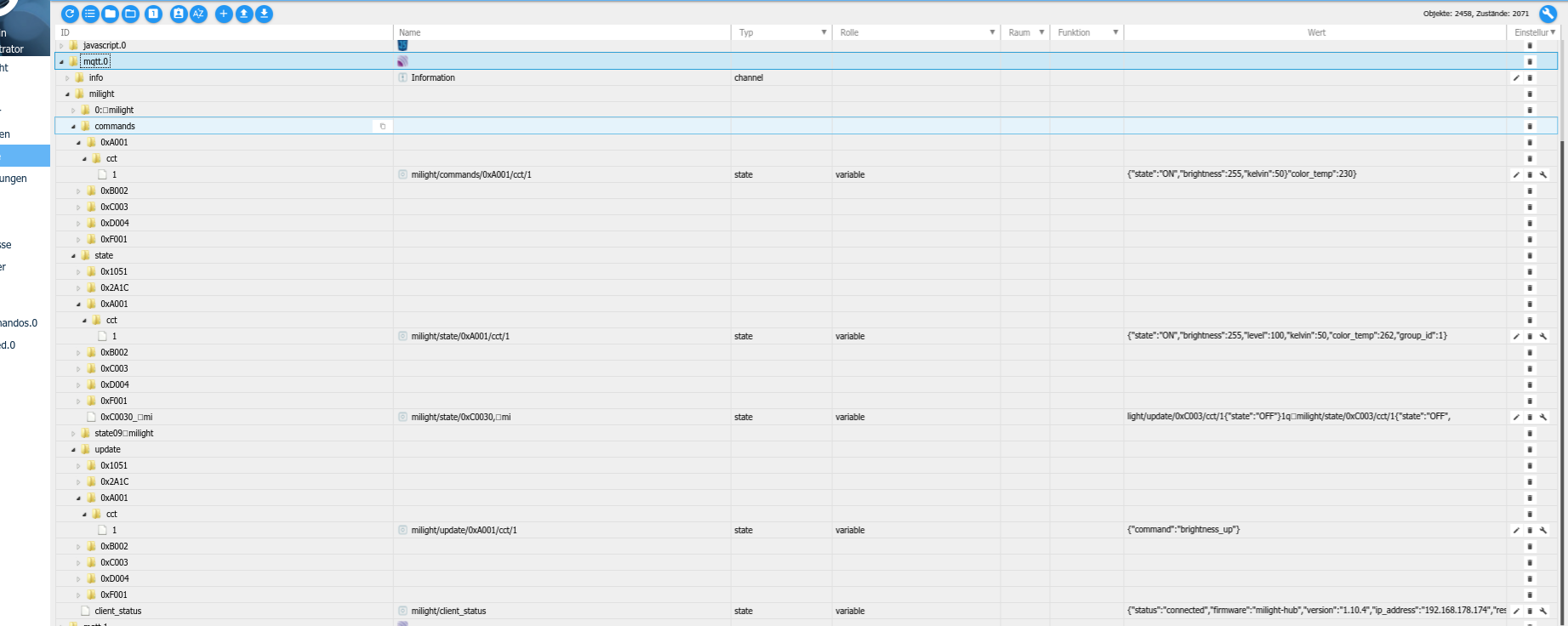1568x626 pixels.
Task: Open settings wrench for milight/update/0xA001/cct/1
Action: 1543,531
